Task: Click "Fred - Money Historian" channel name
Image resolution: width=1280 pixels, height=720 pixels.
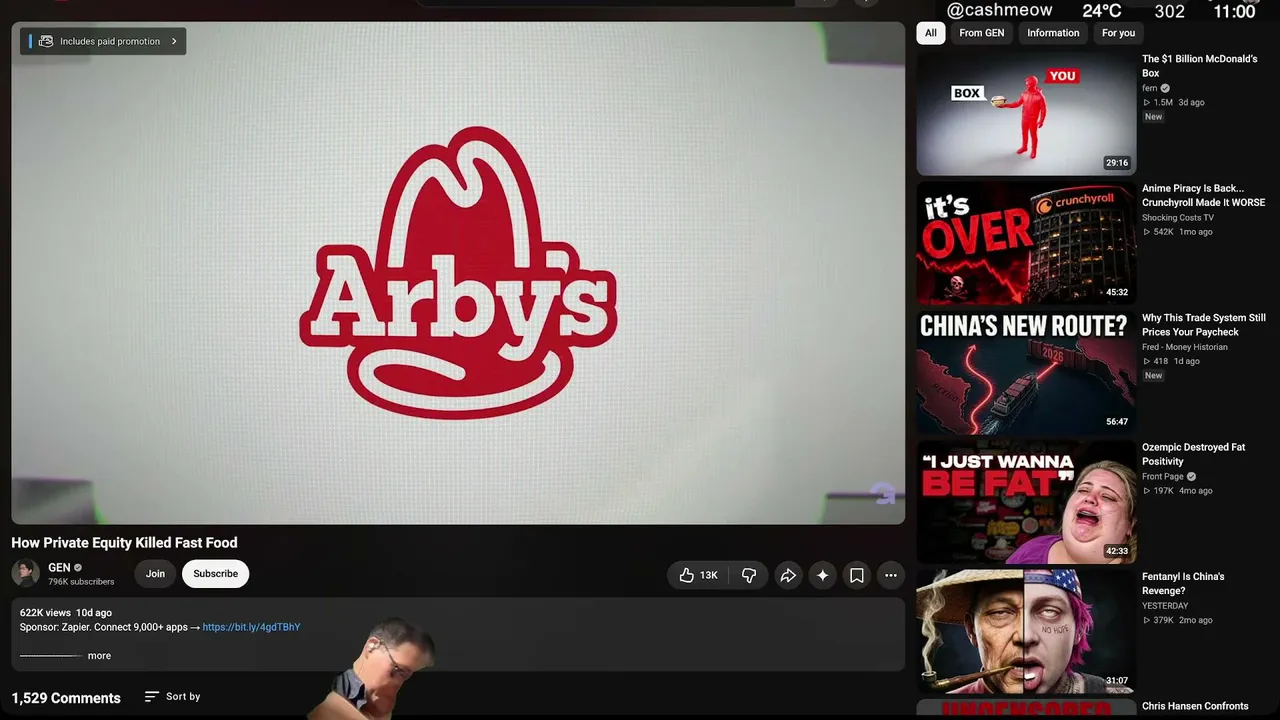Action: pos(1185,347)
